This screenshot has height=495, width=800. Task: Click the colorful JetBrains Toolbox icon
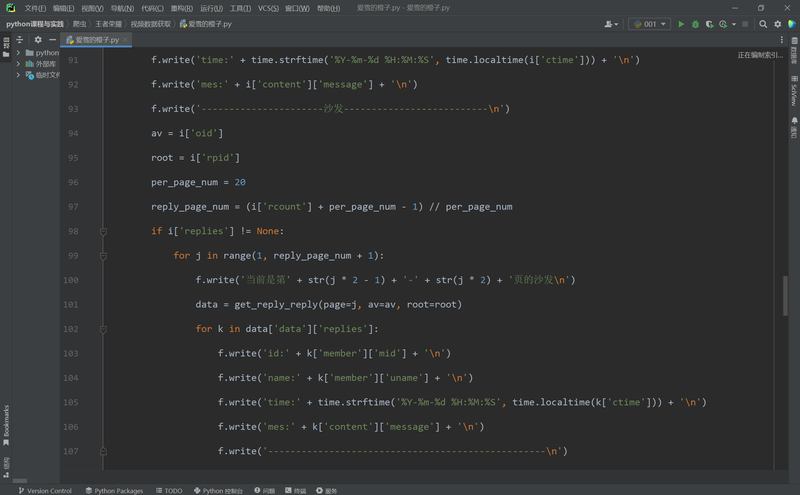(x=792, y=24)
